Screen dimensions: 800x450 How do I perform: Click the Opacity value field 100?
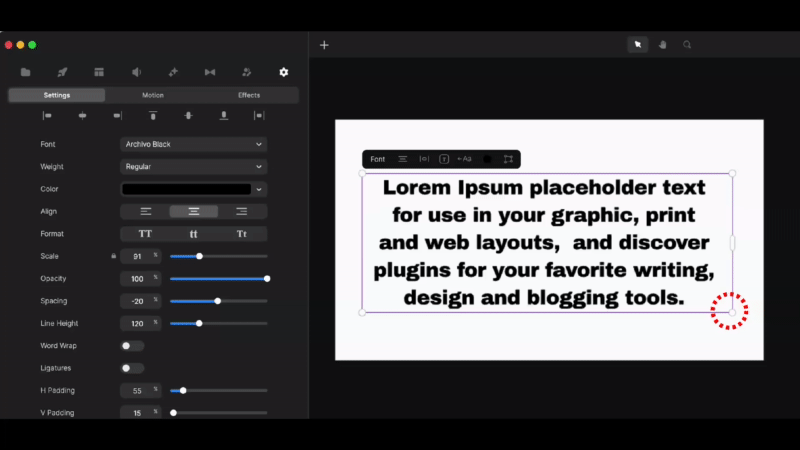(140, 279)
